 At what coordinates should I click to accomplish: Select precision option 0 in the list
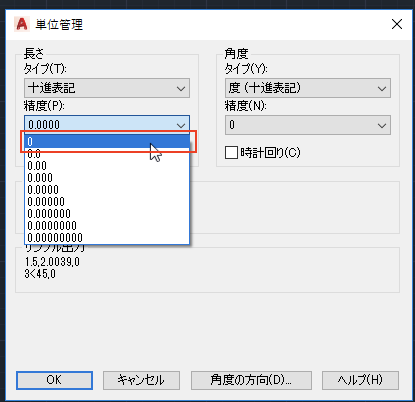pyautogui.click(x=107, y=142)
